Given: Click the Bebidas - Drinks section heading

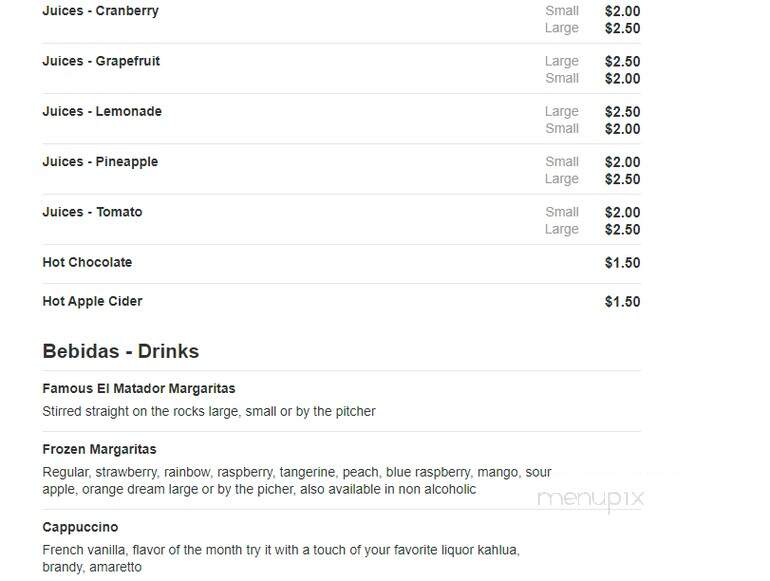Looking at the screenshot, I should pos(121,351).
